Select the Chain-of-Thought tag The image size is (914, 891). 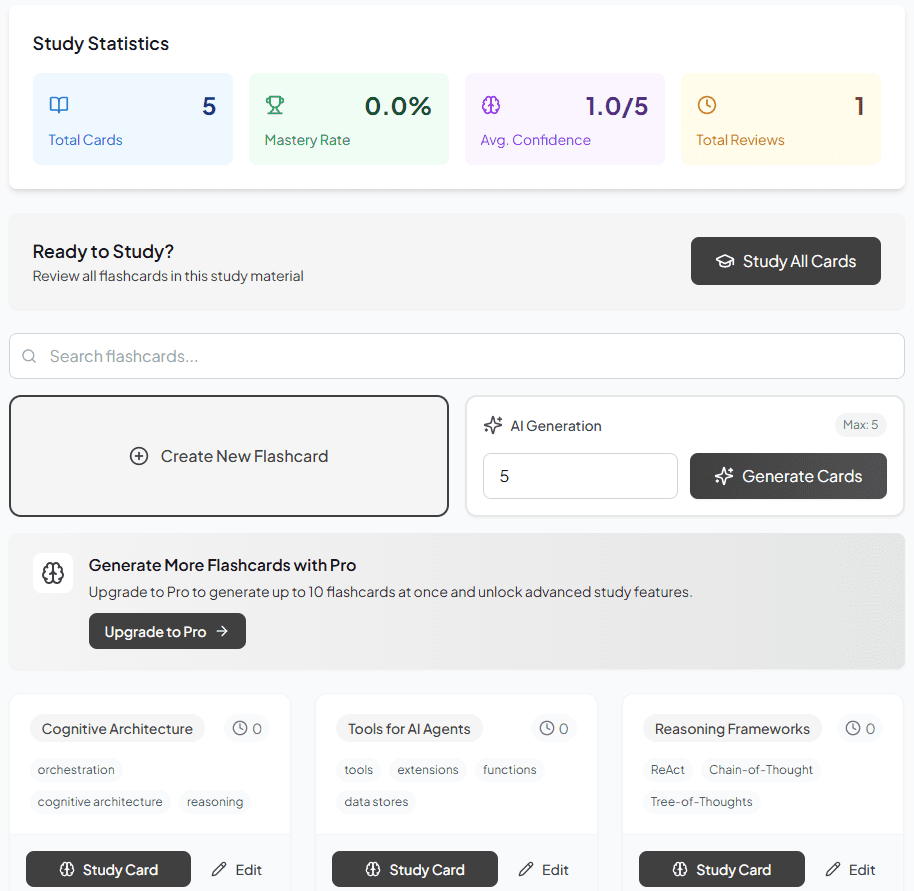pos(761,770)
